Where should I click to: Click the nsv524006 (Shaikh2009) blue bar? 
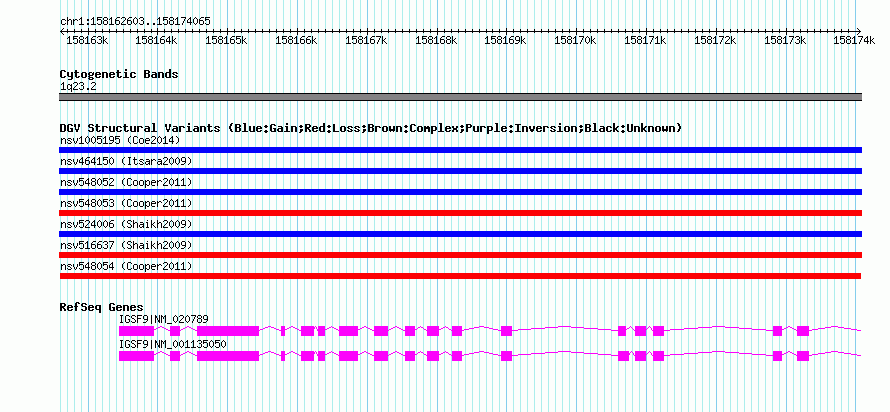tap(460, 234)
